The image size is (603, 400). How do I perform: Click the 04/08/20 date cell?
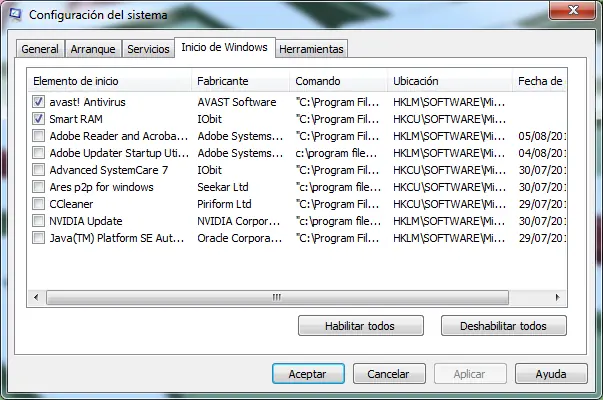[542, 153]
